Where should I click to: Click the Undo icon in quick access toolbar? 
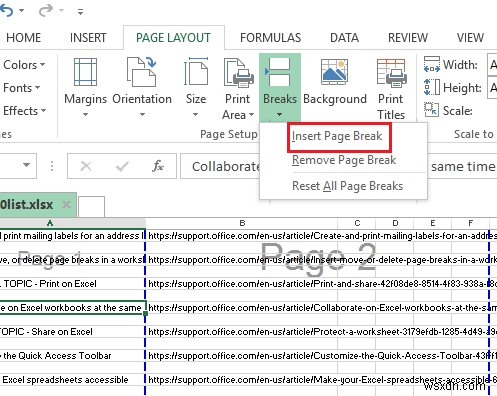[x=6, y=10]
